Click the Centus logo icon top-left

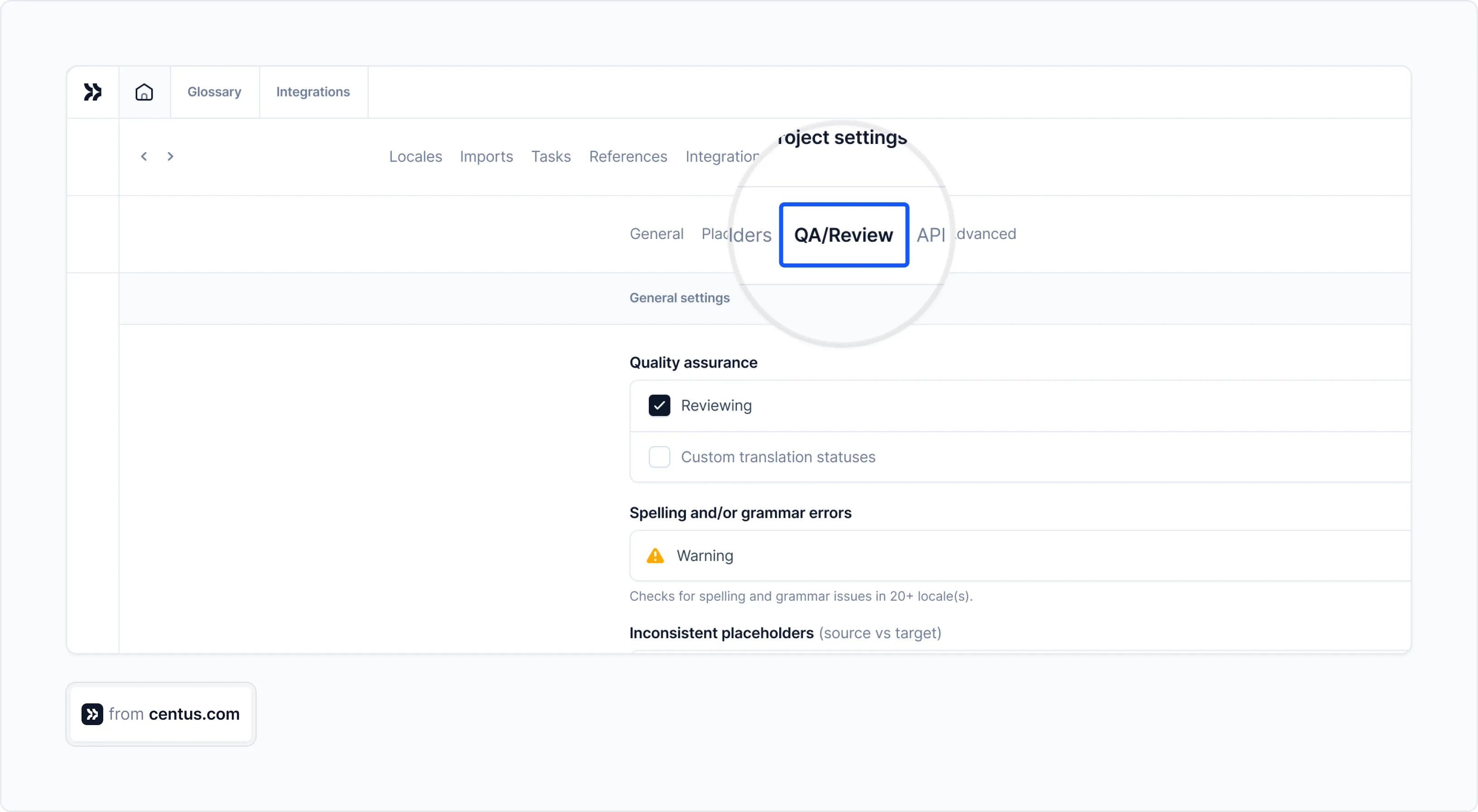coord(92,91)
